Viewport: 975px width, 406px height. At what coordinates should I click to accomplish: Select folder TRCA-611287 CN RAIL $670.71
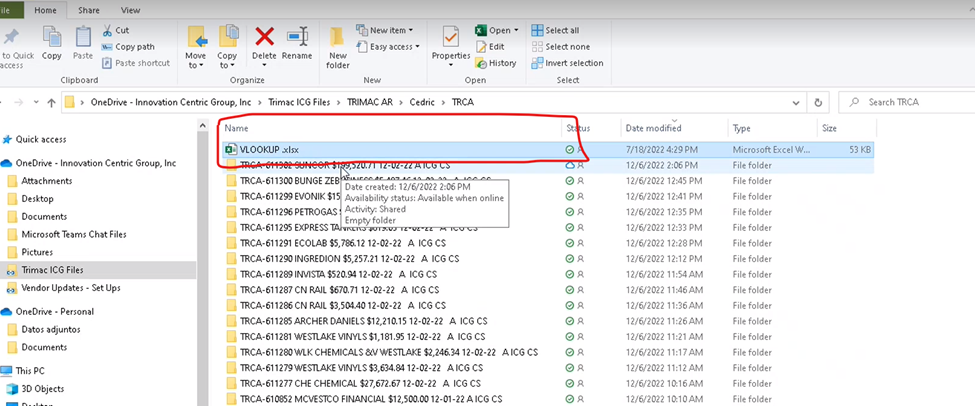[547, 290]
